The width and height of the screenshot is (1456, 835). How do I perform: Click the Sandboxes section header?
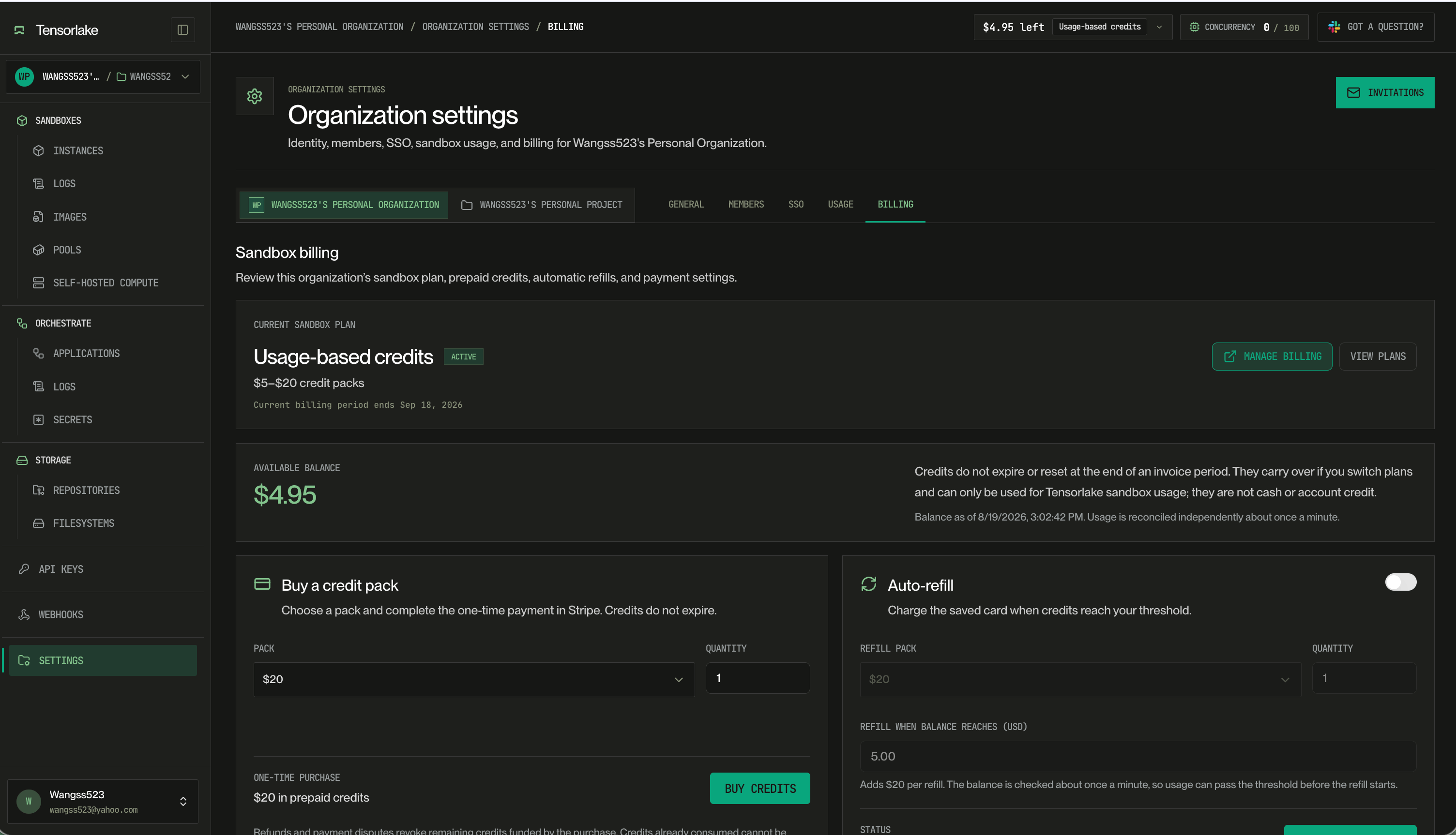pos(58,120)
